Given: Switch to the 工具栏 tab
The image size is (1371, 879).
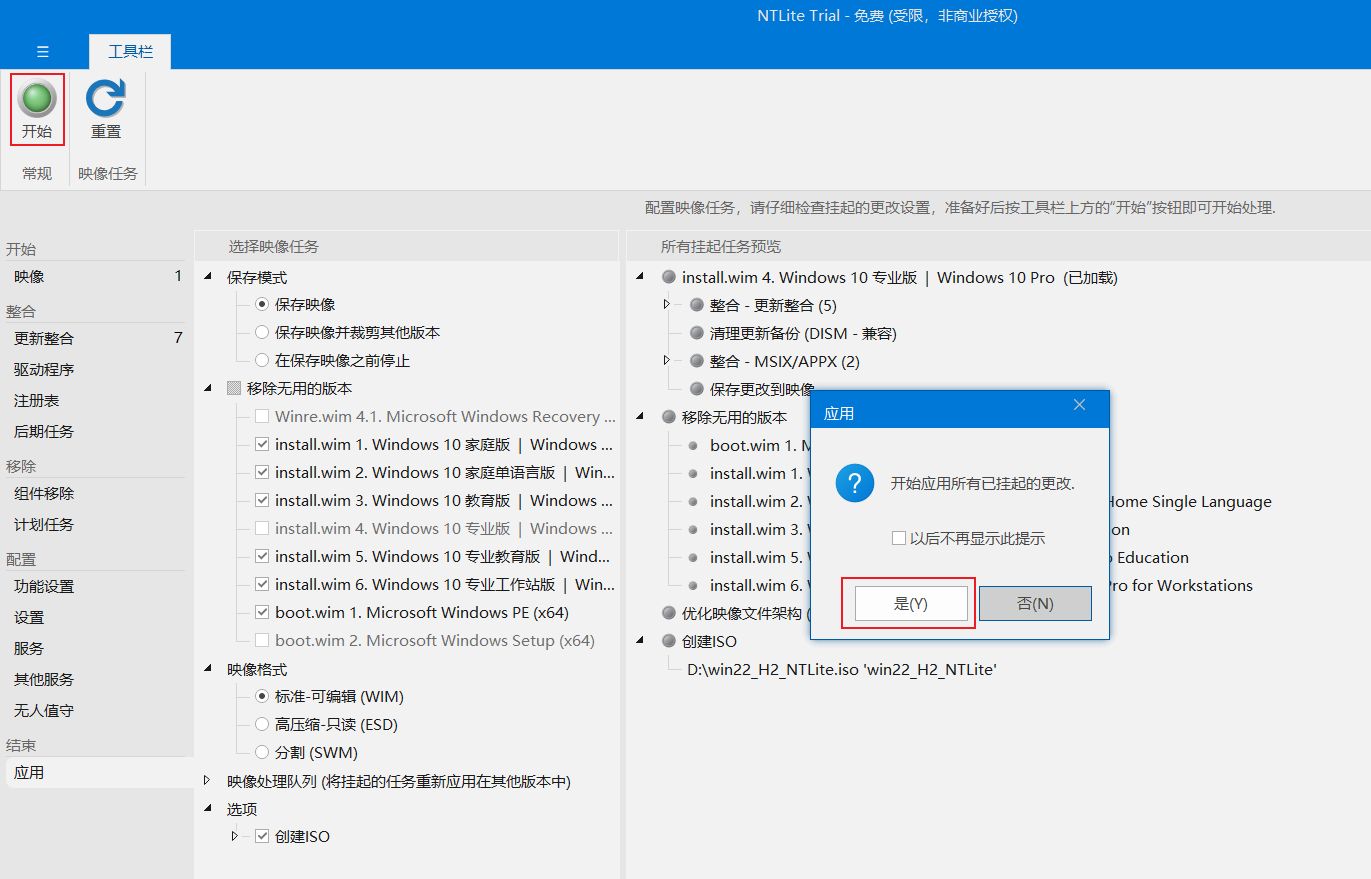Looking at the screenshot, I should [130, 52].
